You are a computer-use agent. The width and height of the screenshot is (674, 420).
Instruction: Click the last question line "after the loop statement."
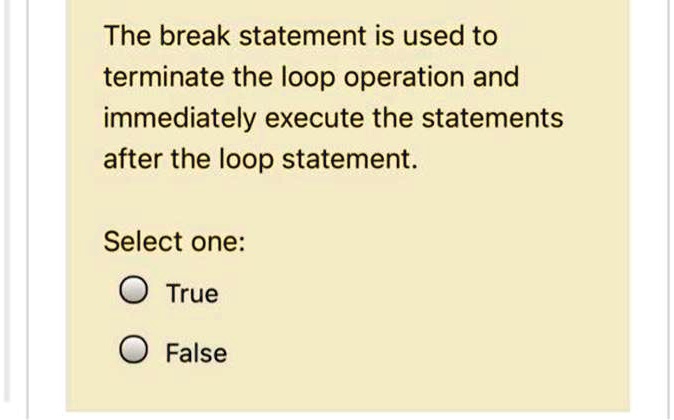coord(259,159)
